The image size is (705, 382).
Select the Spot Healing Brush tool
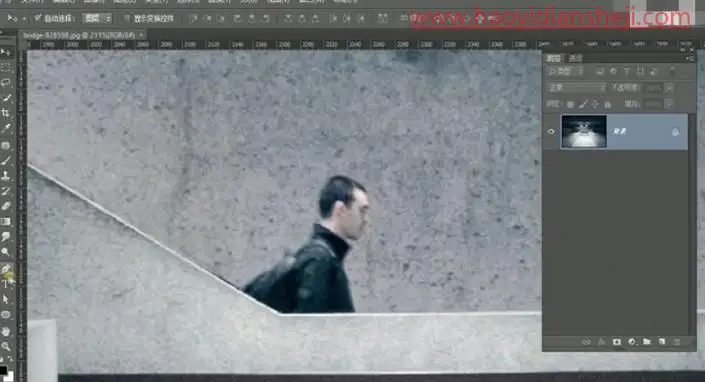(x=6, y=145)
